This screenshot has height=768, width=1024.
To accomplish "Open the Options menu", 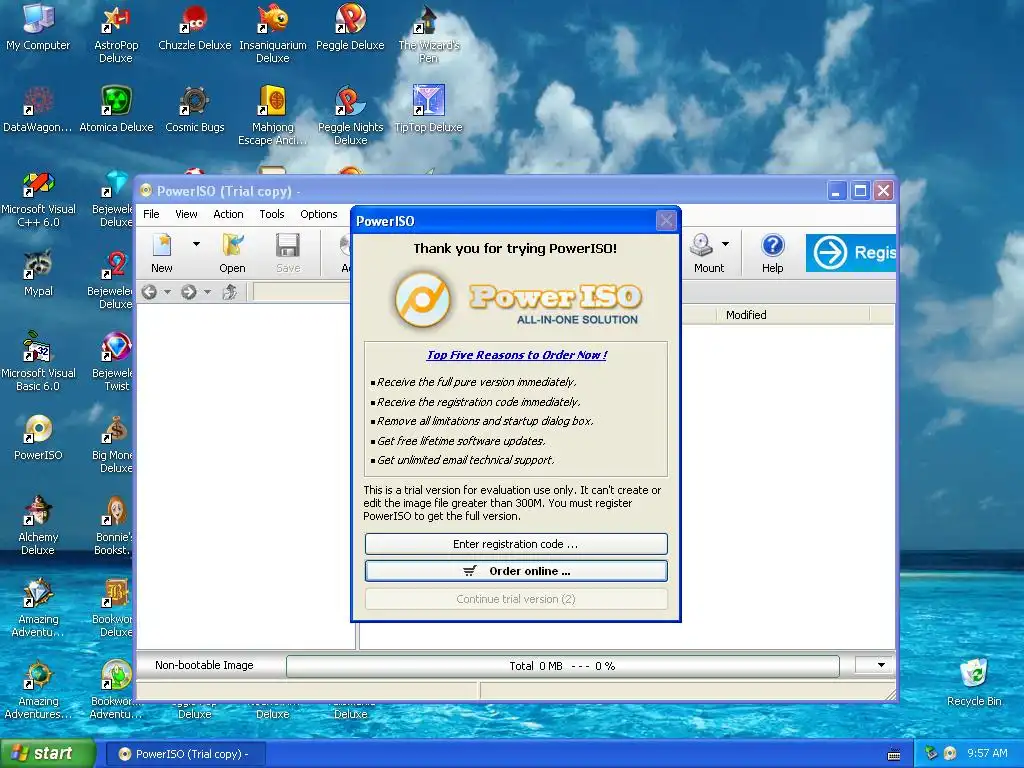I will pyautogui.click(x=319, y=214).
